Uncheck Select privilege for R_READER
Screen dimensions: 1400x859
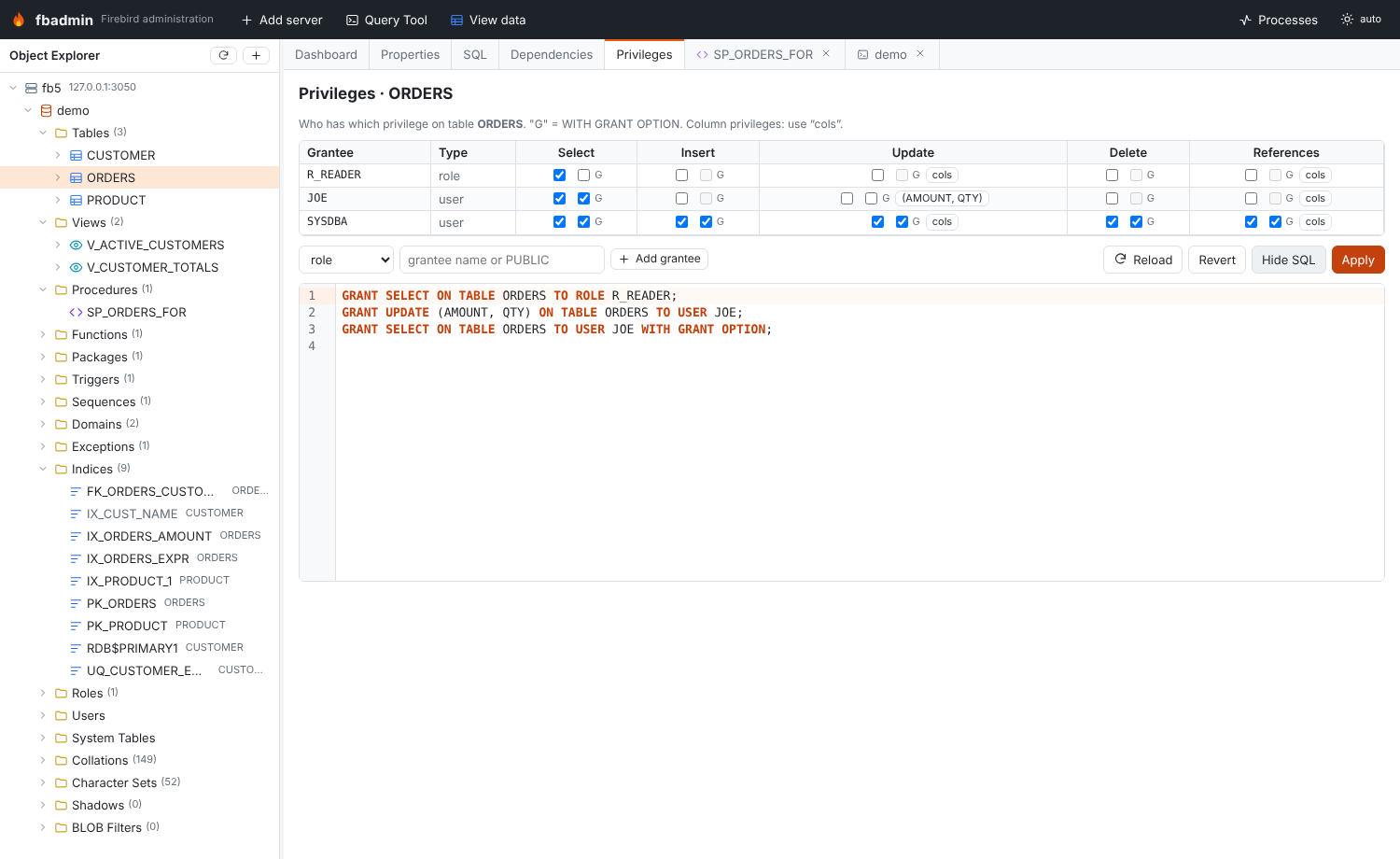click(559, 175)
